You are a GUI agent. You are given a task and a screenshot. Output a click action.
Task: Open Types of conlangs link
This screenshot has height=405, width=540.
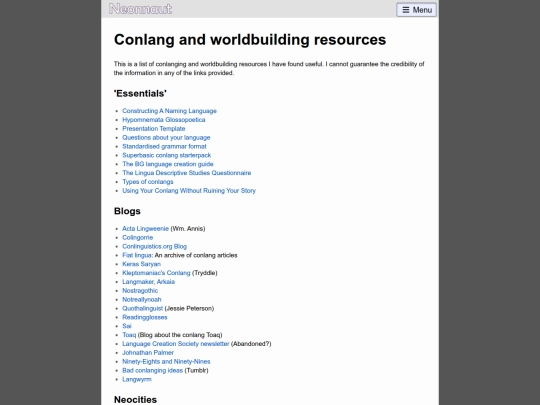148,181
